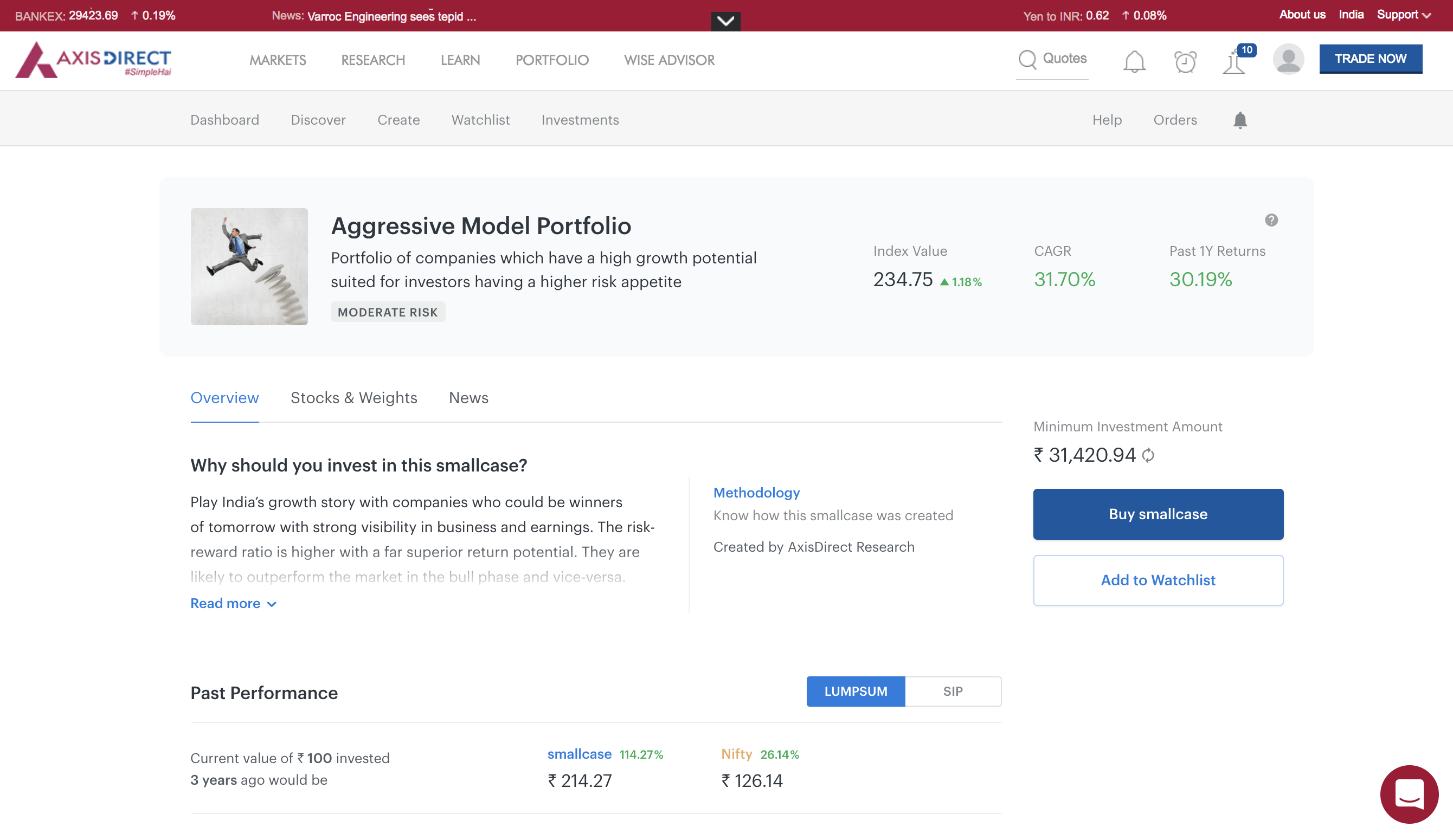The image size is (1453, 840).
Task: Open the PORTFOLIO menu
Action: coord(552,60)
